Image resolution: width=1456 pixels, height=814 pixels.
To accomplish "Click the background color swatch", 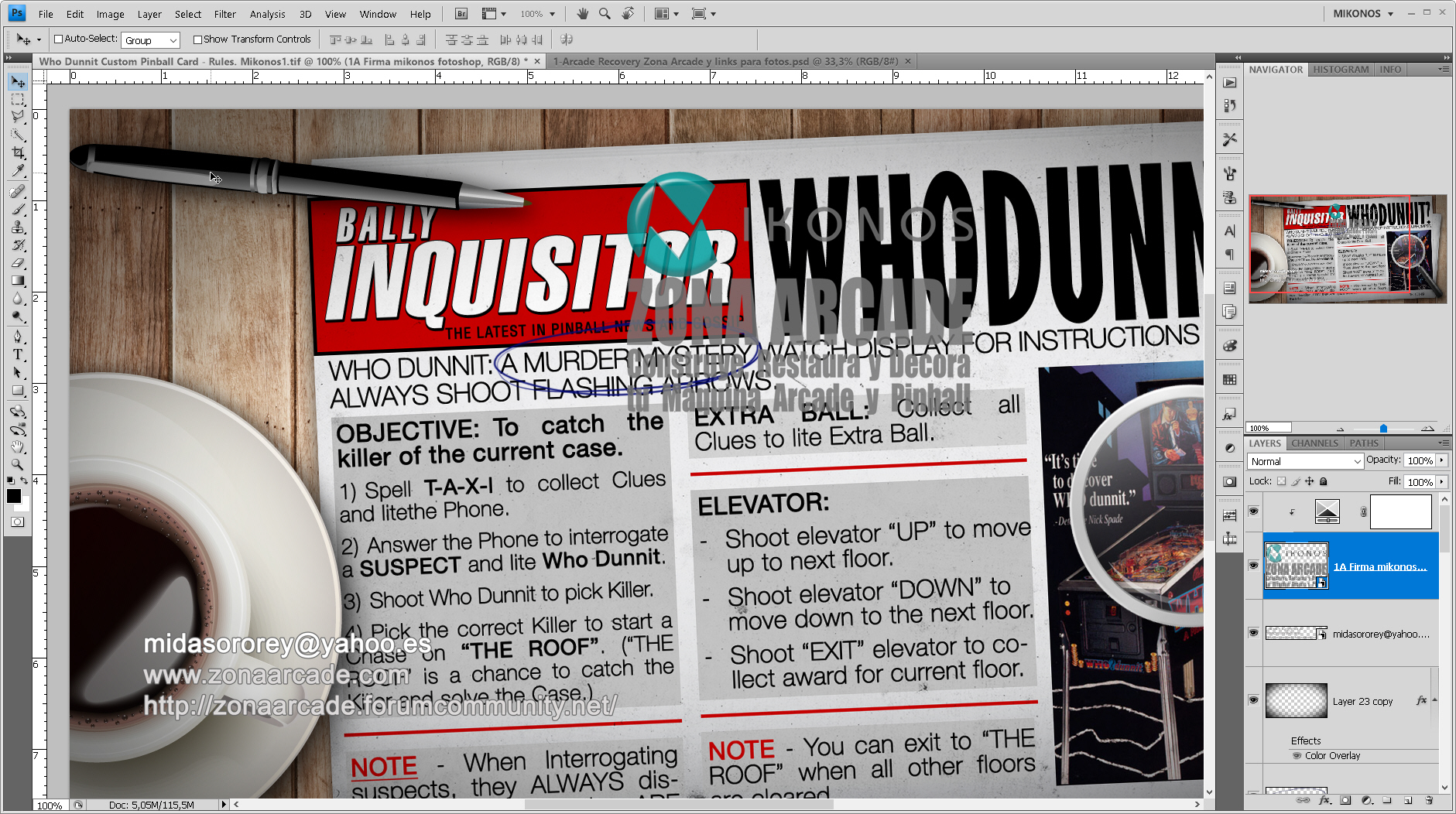I will (25, 505).
